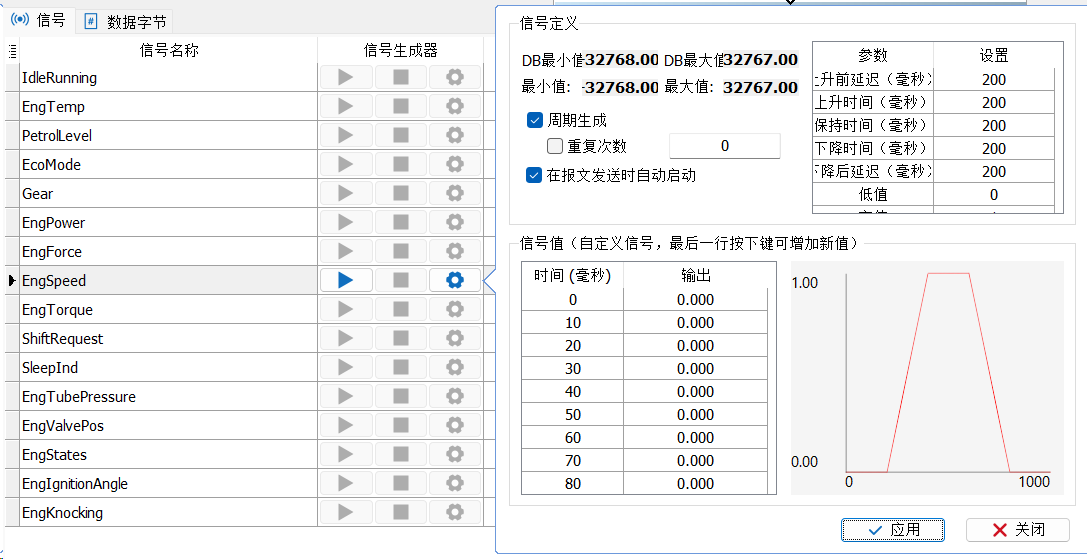
Task: Open EngTemp gear settings
Action: coord(455,106)
